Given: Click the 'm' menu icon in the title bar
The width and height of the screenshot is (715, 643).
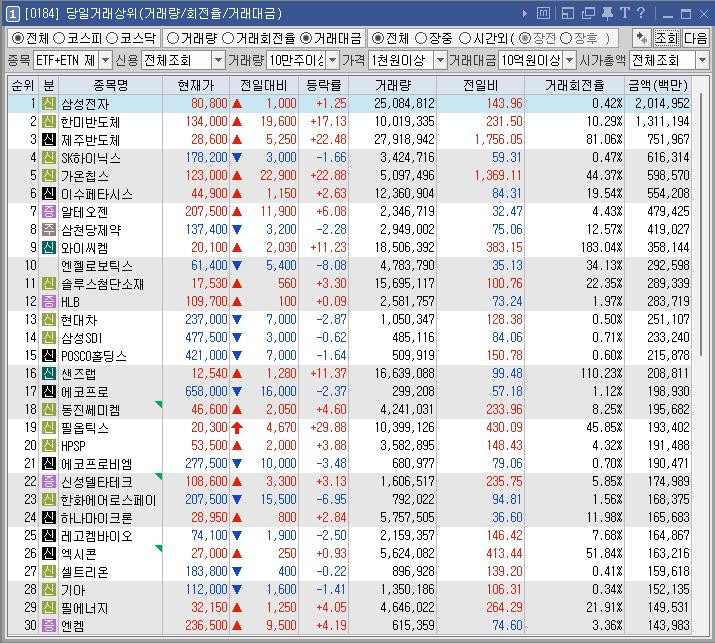Looking at the screenshot, I should click(543, 14).
